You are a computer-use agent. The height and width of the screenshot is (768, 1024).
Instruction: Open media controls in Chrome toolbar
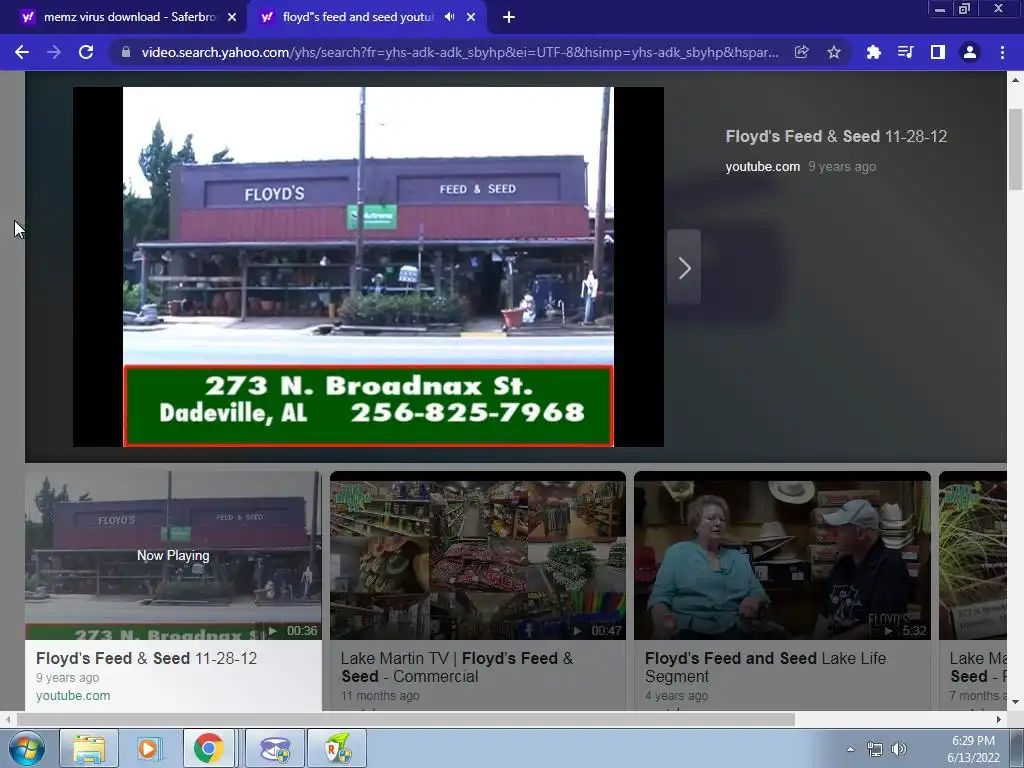905,52
